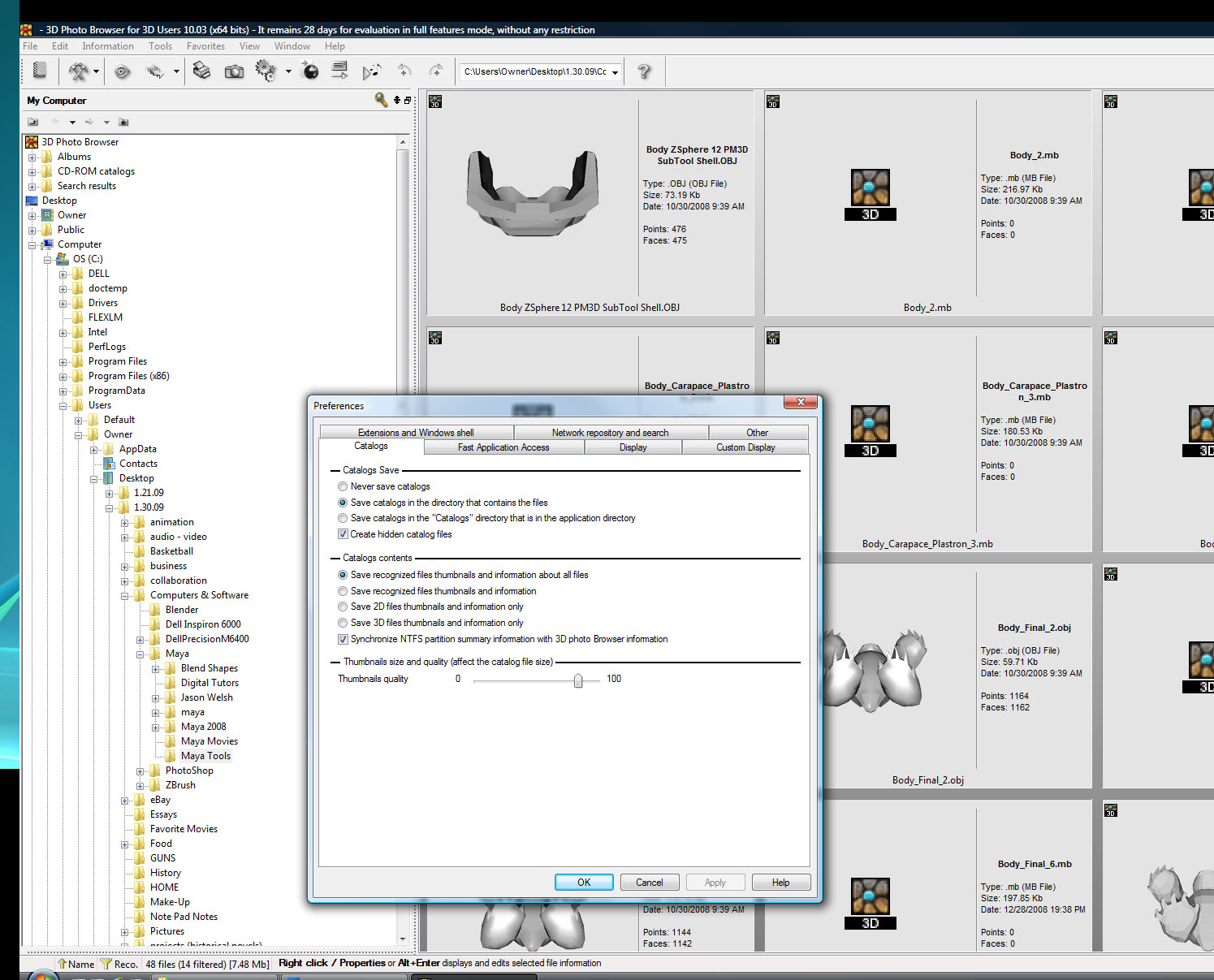Select 'Digital Tutors' folder in tree

click(210, 683)
